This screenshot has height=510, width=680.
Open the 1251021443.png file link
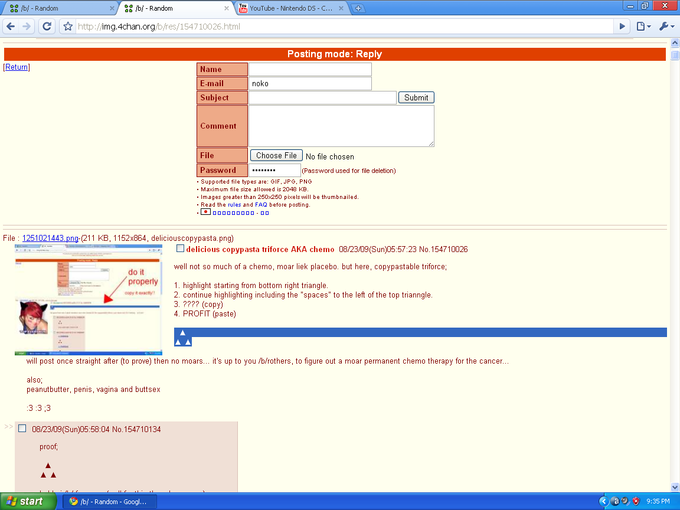pyautogui.click(x=50, y=238)
